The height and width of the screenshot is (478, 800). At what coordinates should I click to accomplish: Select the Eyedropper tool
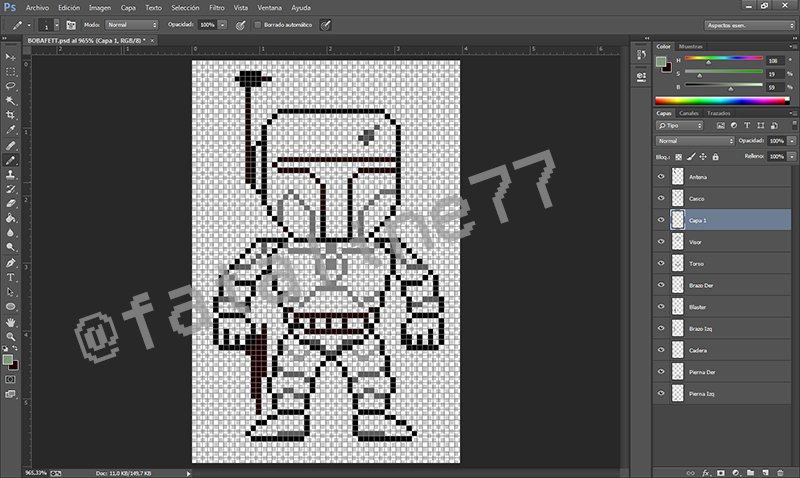[x=10, y=130]
